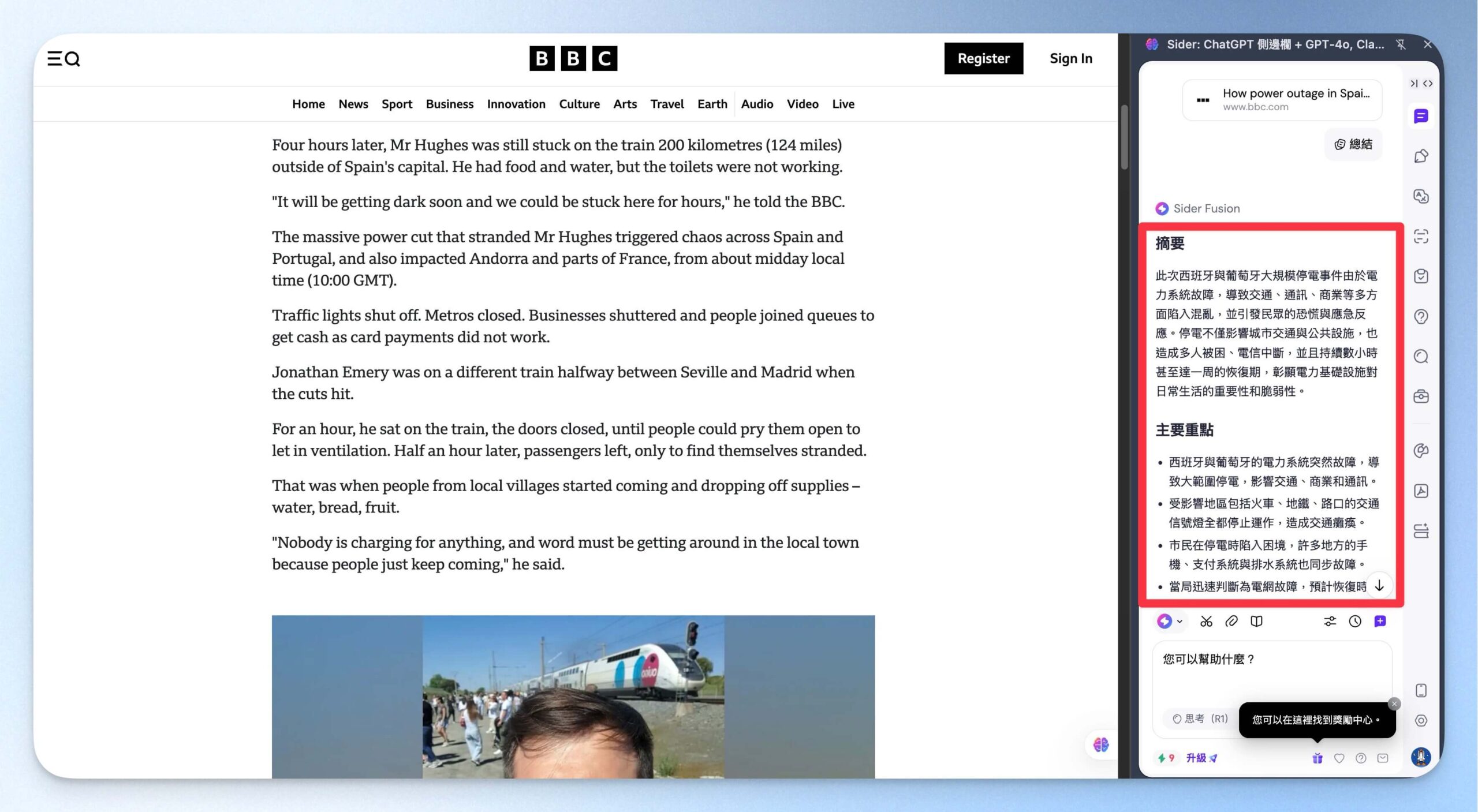Start a new chat with purple plus icon
This screenshot has width=1478, height=812.
1380,621
